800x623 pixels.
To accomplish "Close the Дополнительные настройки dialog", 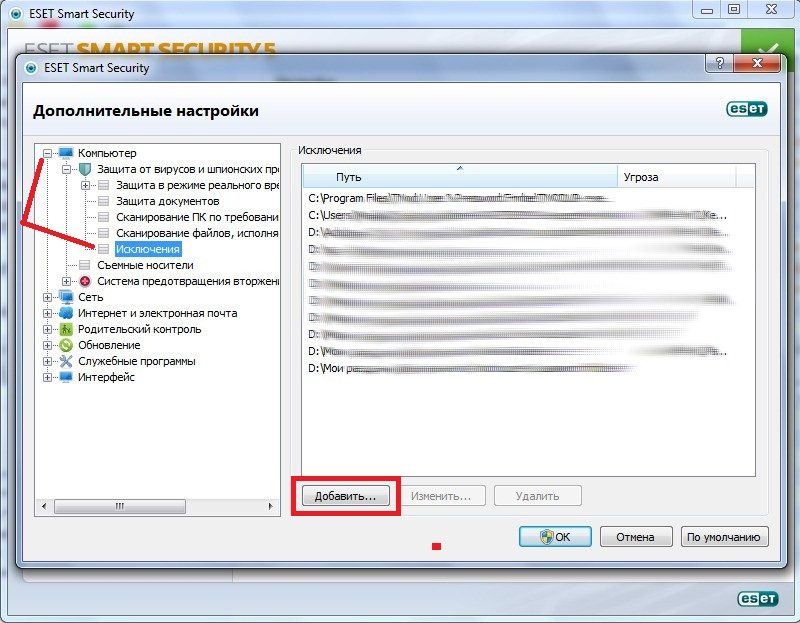I will click(757, 63).
